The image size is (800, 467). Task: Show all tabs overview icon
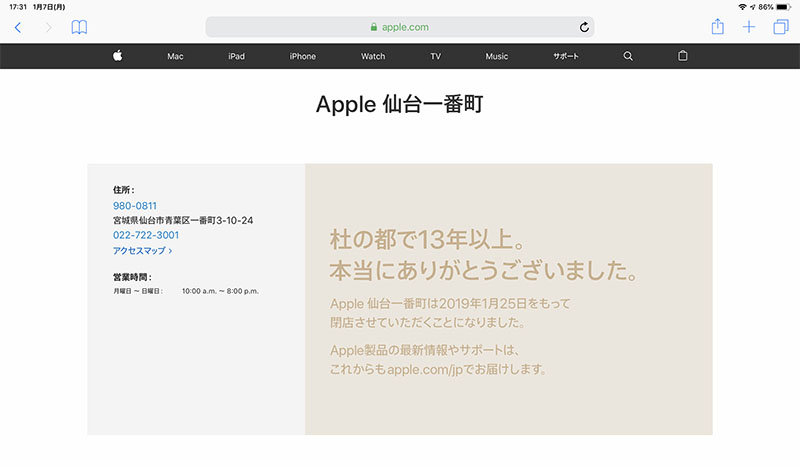[781, 27]
